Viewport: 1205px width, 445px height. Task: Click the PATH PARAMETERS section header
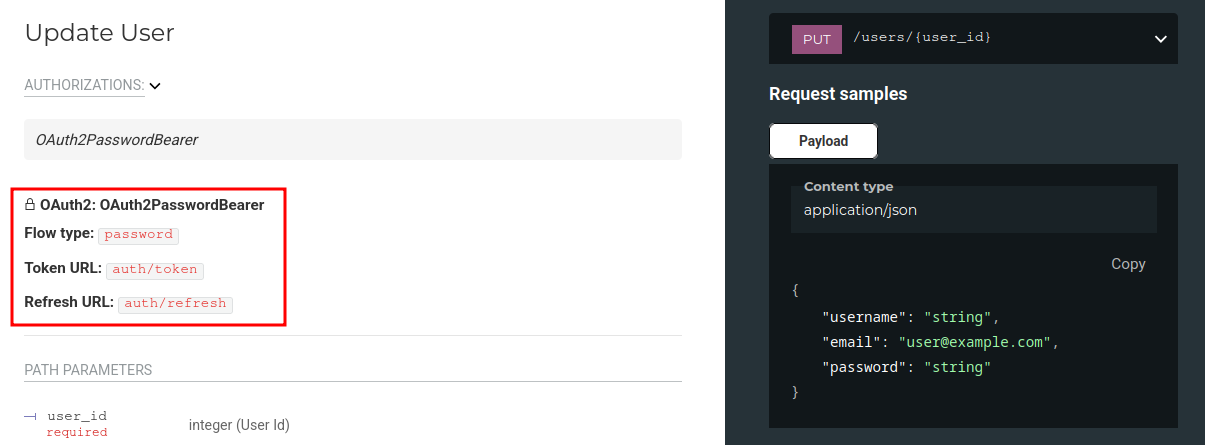click(88, 370)
